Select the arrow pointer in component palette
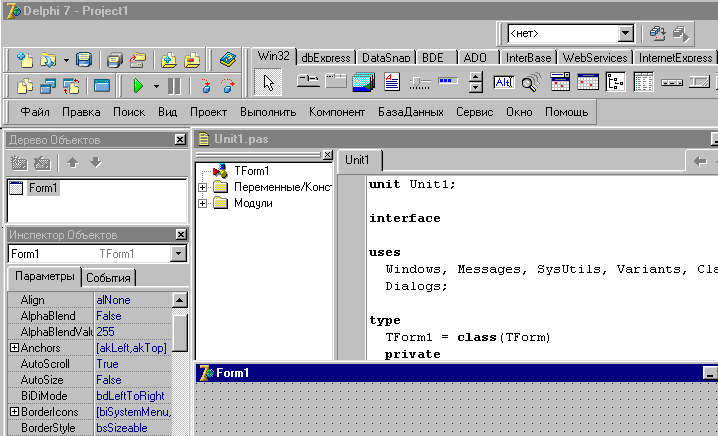This screenshot has width=718, height=436. pos(268,82)
